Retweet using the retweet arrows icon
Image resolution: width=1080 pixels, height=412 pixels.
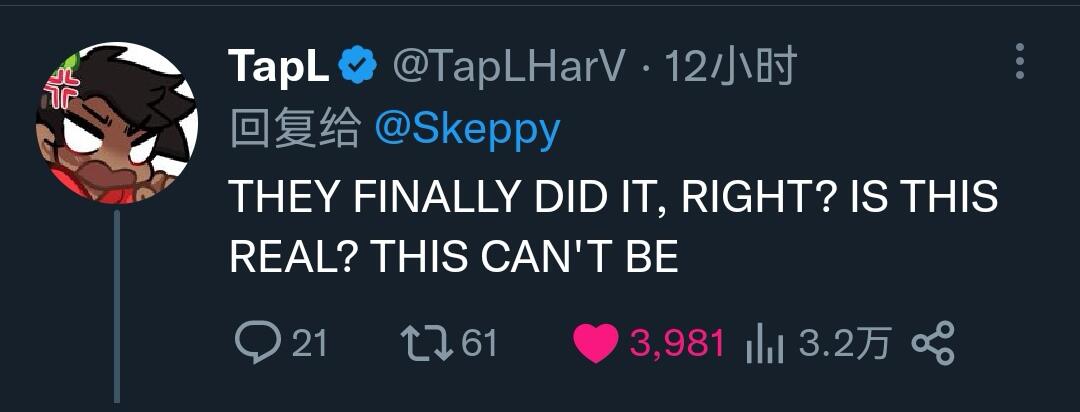[427, 342]
